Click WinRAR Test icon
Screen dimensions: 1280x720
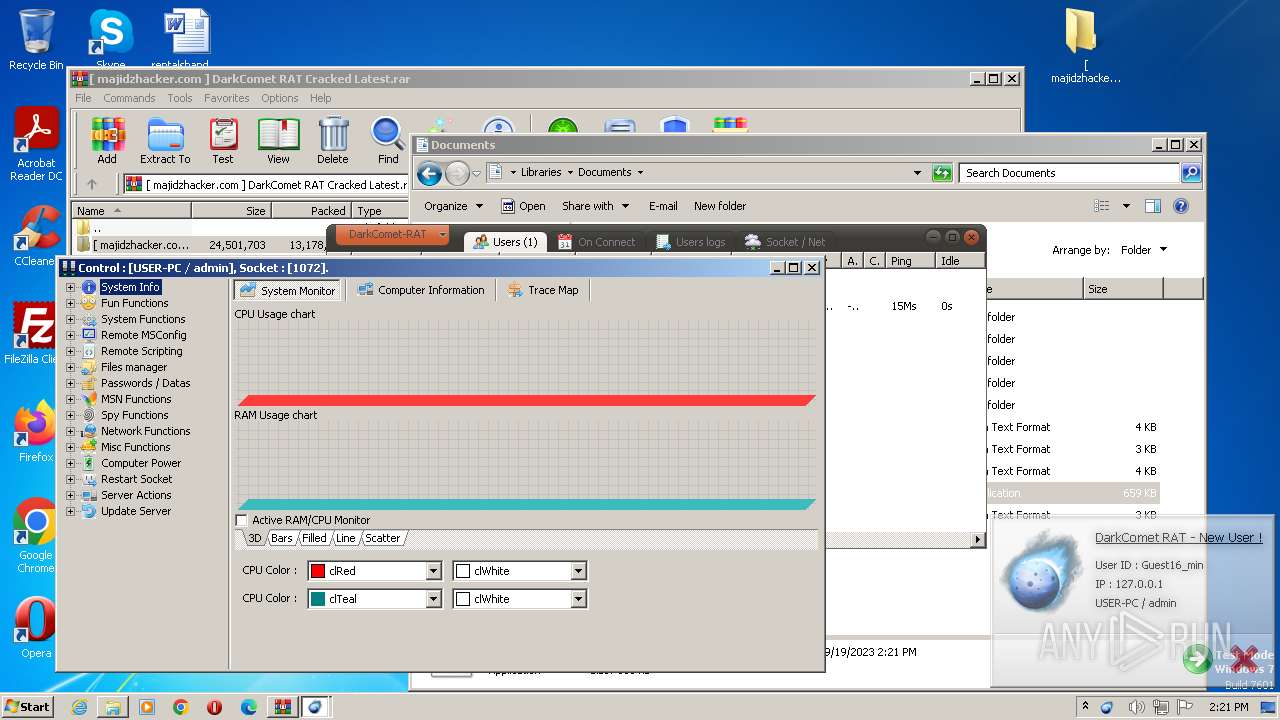223,134
